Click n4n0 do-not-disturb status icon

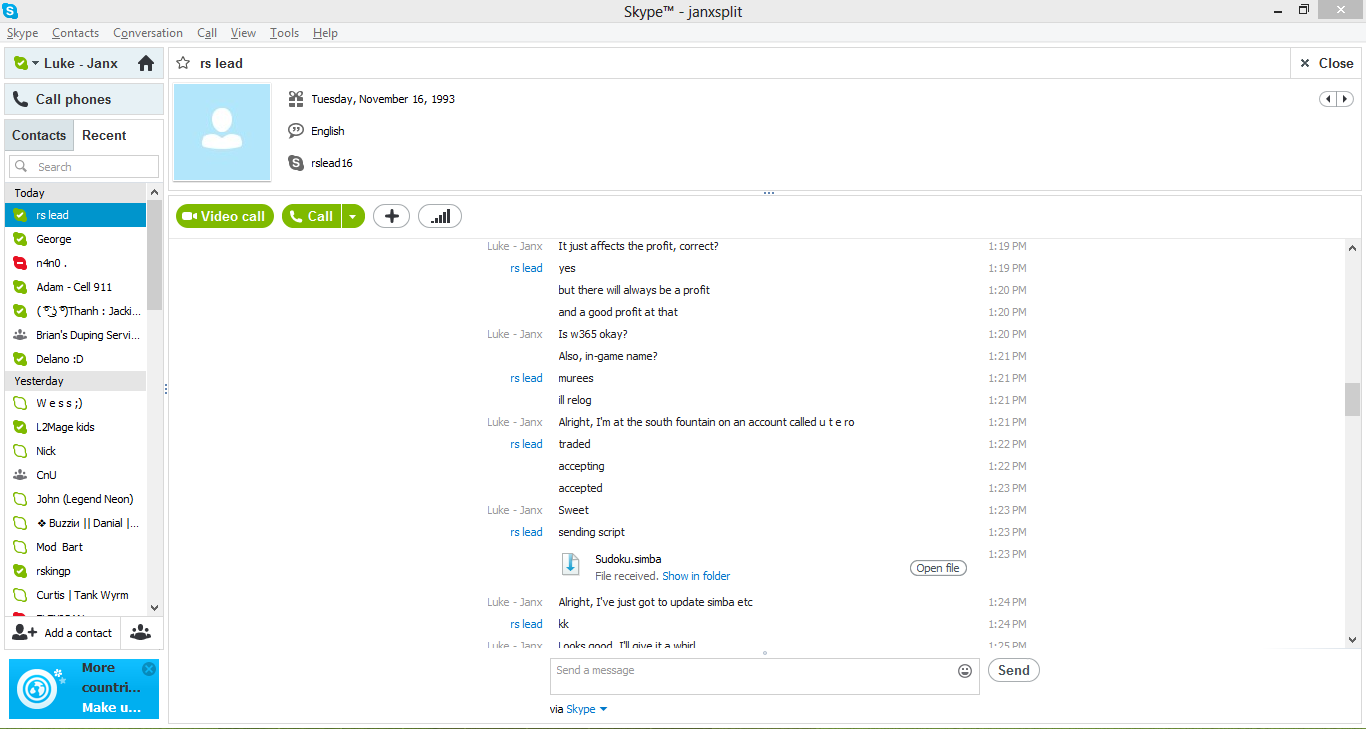click(x=20, y=263)
